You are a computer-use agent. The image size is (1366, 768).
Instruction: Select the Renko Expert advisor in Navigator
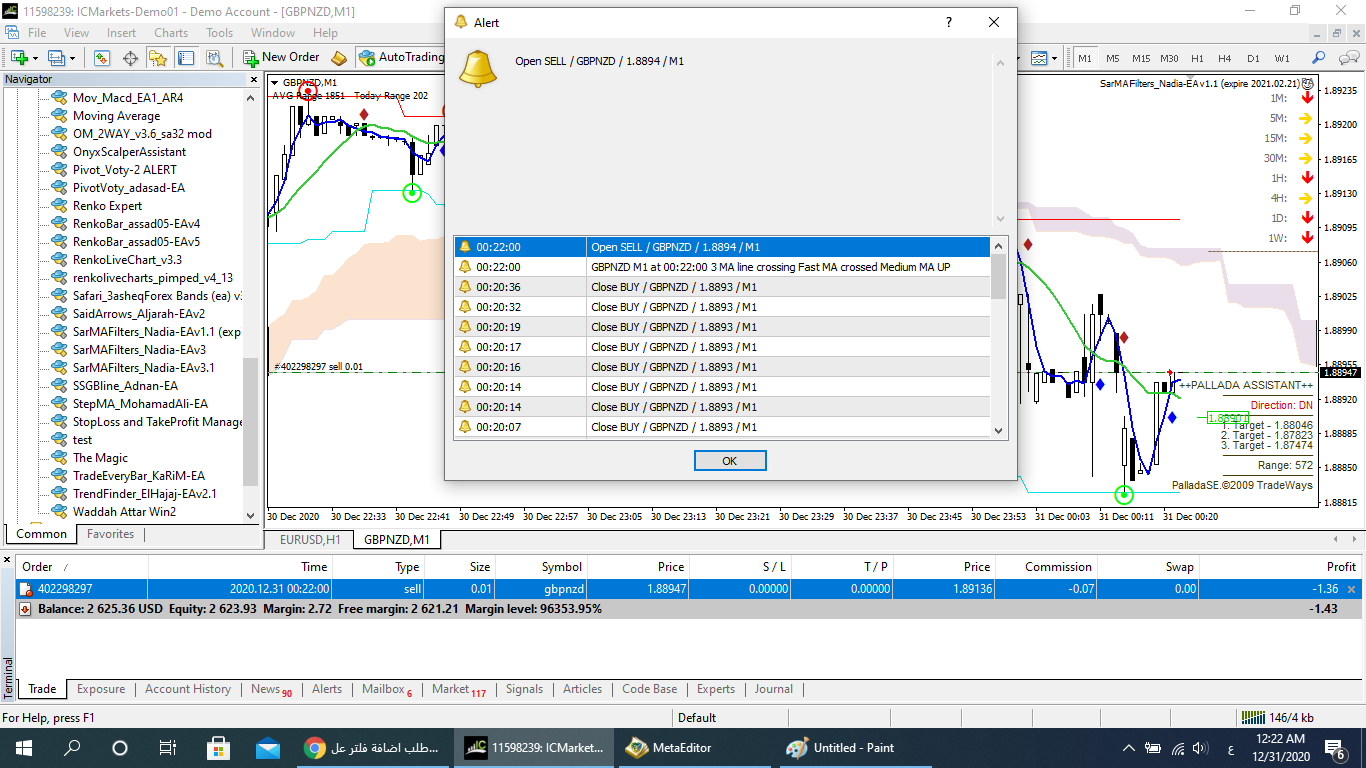[107, 206]
